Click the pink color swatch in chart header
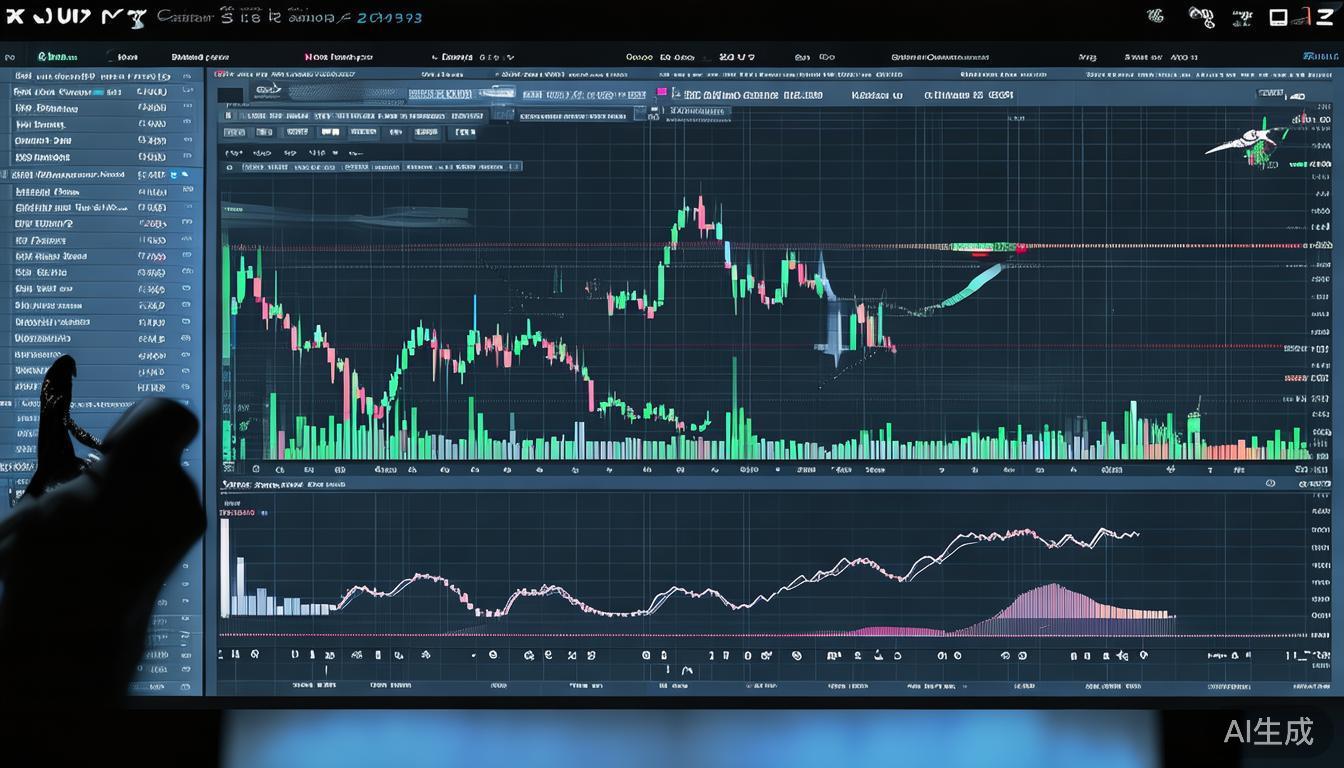The width and height of the screenshot is (1344, 768). tap(660, 93)
